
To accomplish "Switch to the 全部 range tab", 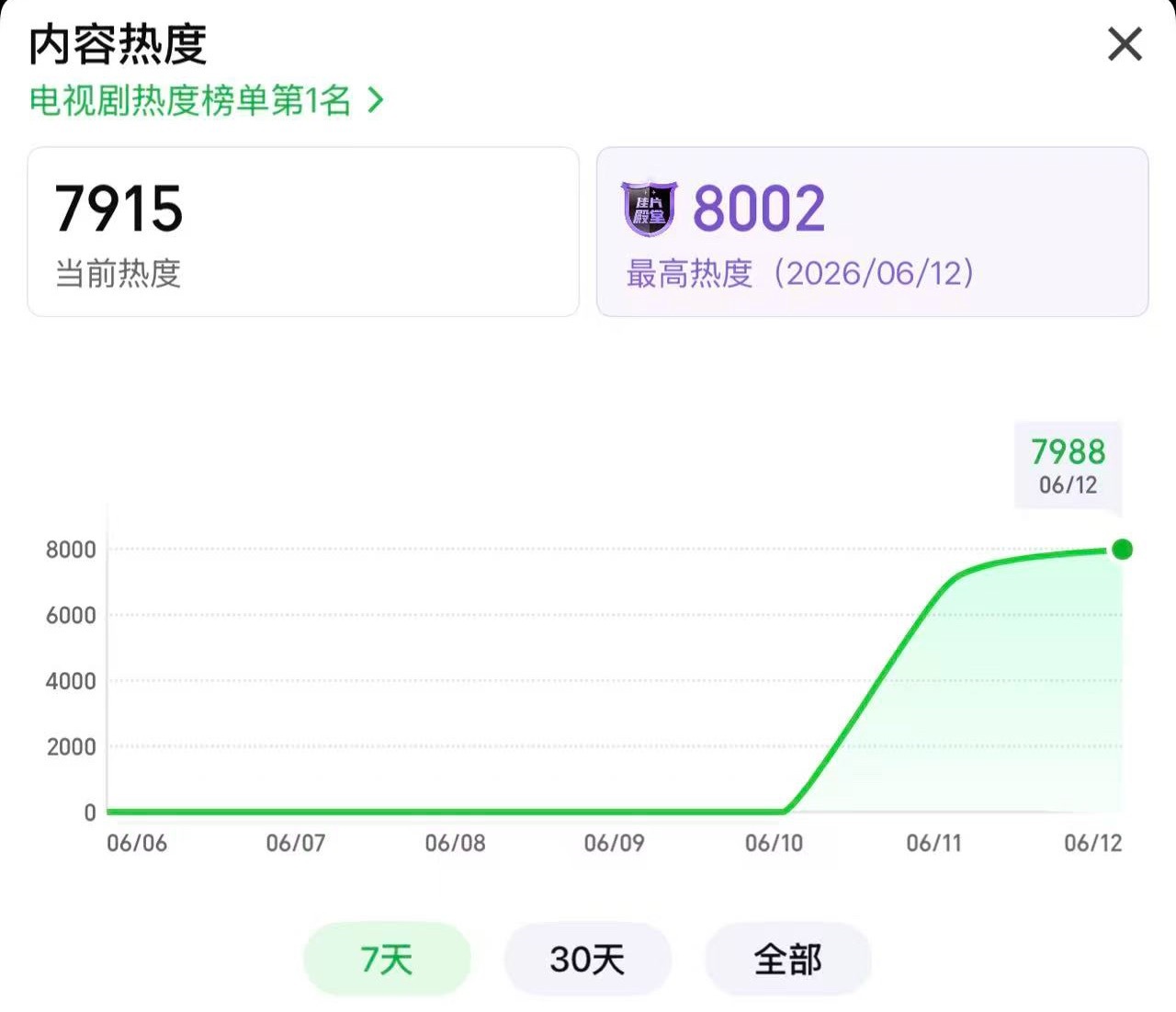I will coord(787,959).
